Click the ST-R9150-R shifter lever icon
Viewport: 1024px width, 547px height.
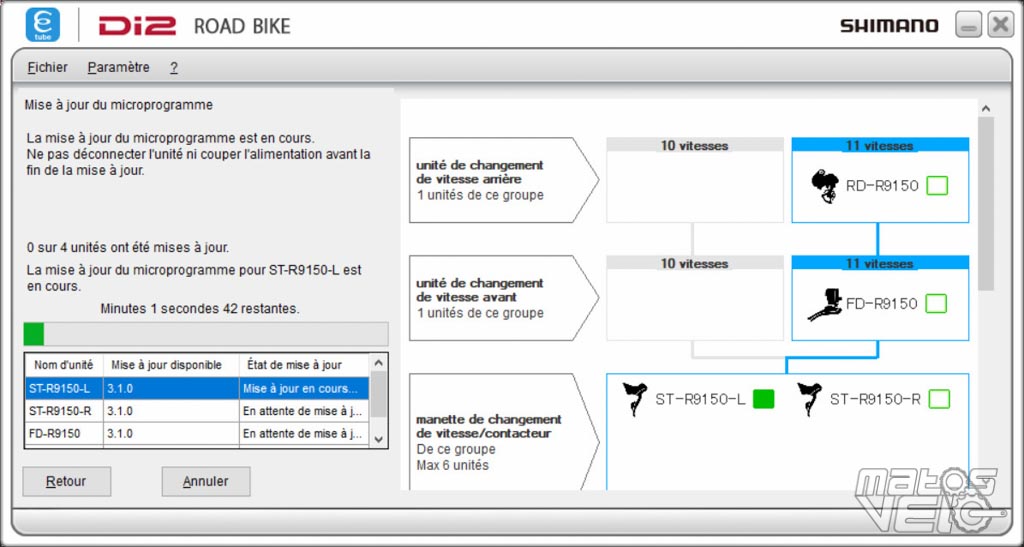(809, 399)
